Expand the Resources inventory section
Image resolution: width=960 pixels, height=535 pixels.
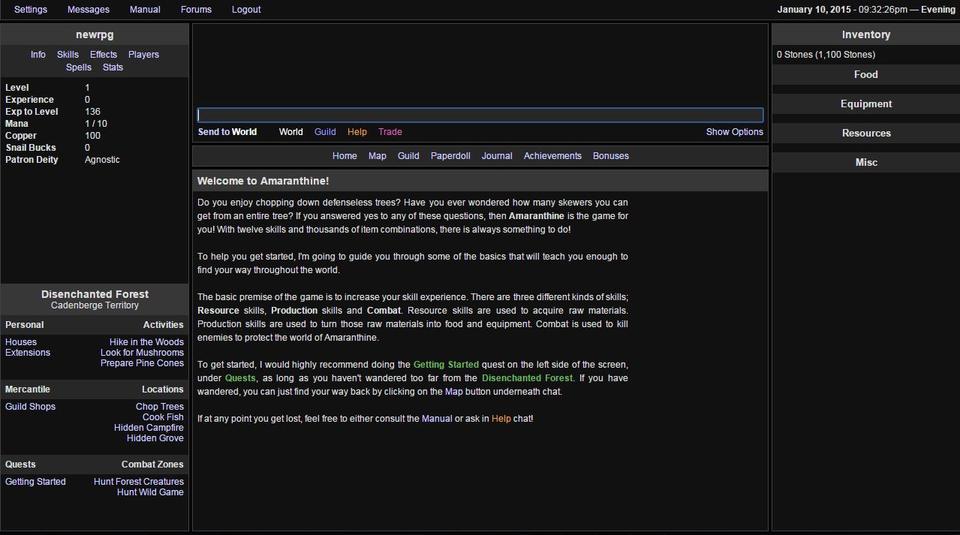pyautogui.click(x=866, y=133)
